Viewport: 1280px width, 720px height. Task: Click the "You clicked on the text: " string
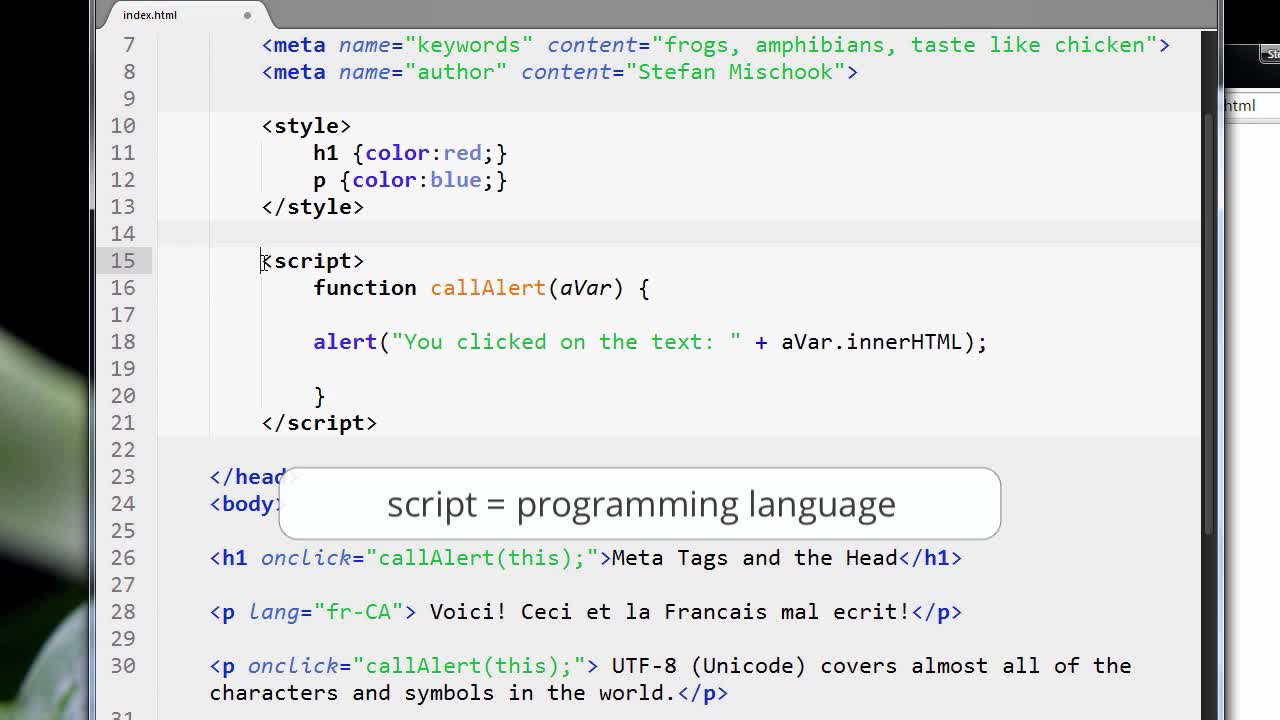567,342
